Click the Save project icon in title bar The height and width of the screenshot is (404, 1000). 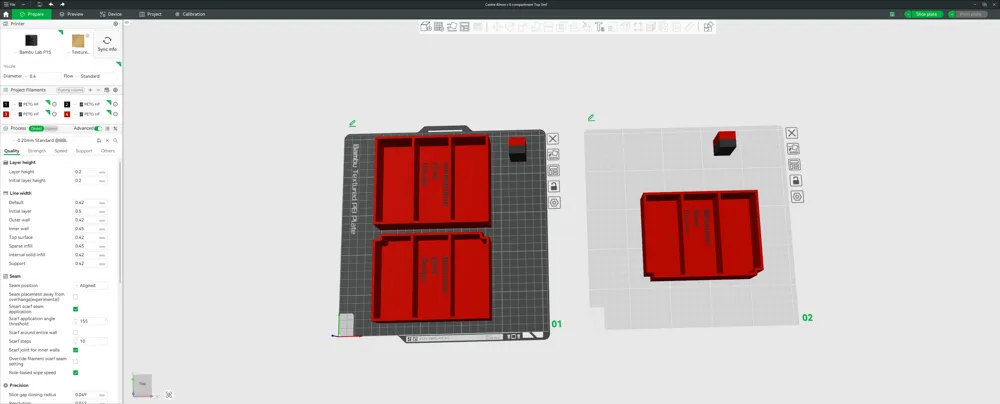tap(40, 4)
